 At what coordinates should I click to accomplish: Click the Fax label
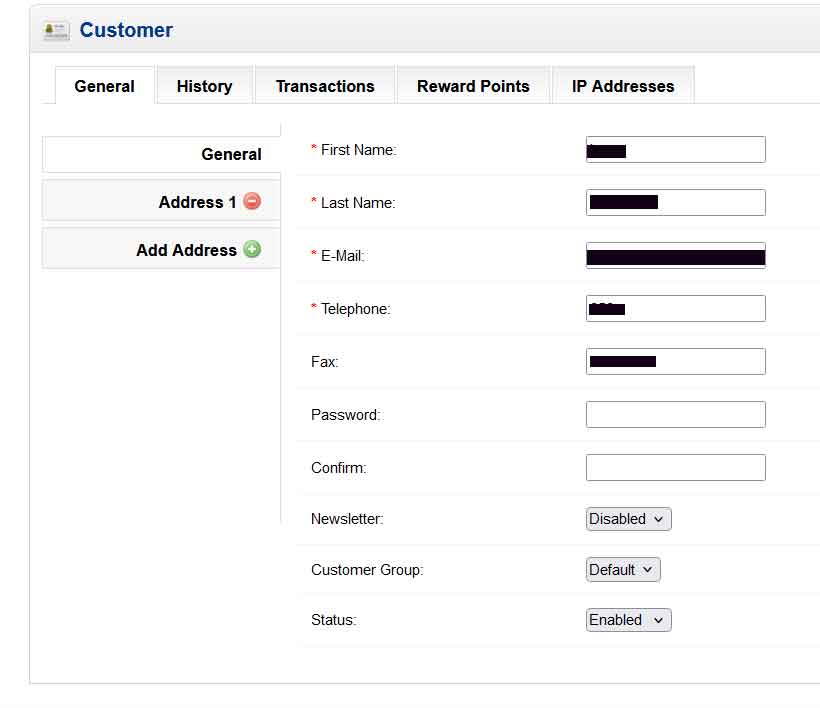325,362
